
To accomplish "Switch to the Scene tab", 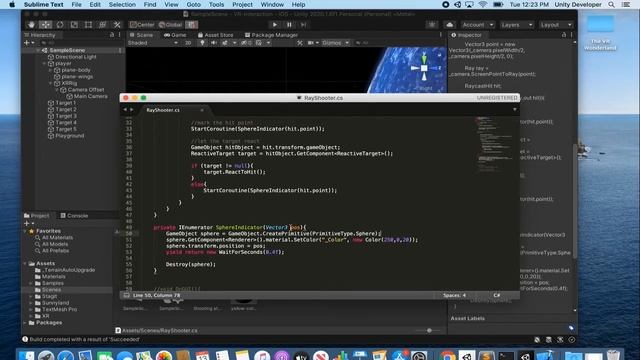I will pos(141,35).
